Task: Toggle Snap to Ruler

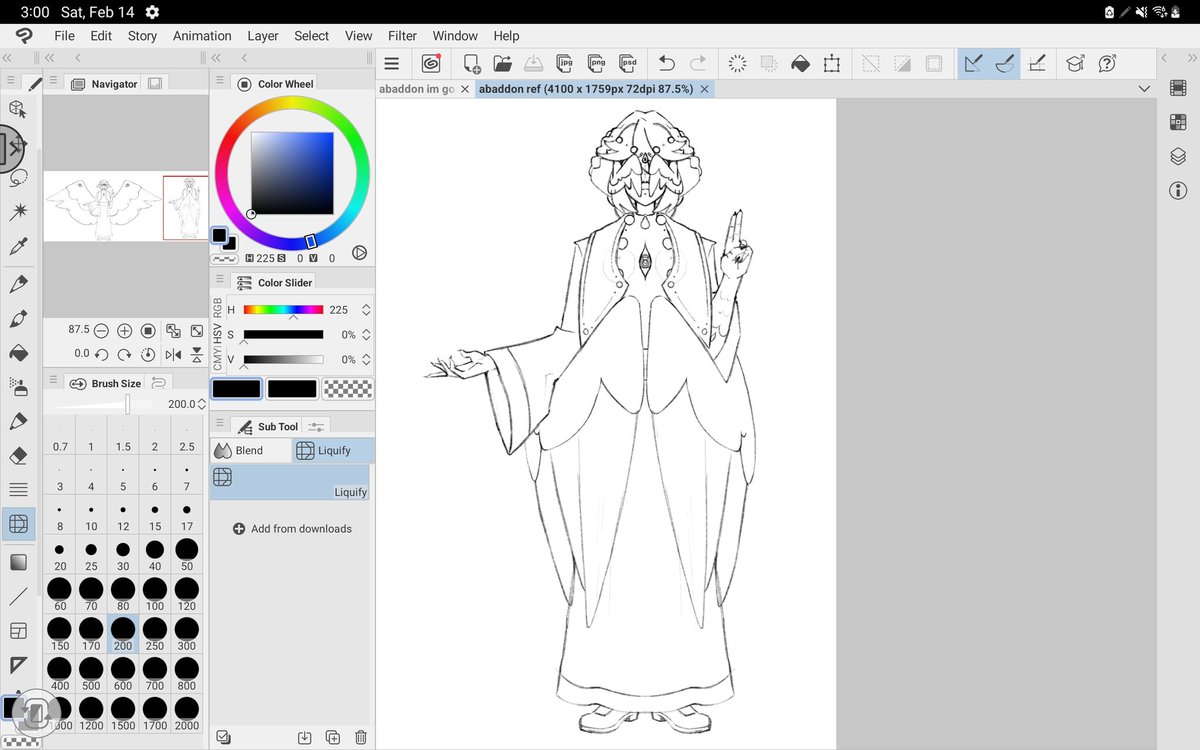Action: 973,63
